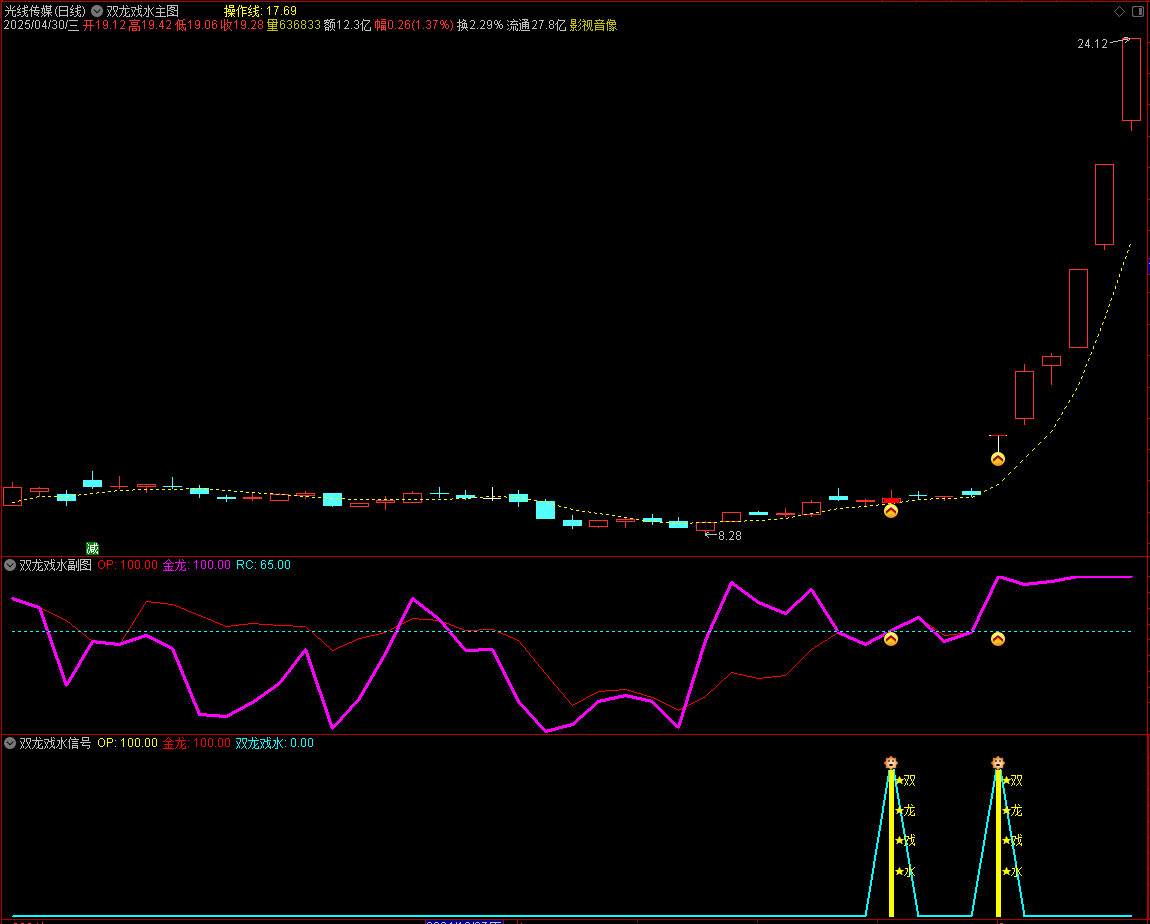Click the face icon atop right signal spike
Image resolution: width=1150 pixels, height=924 pixels.
coord(998,763)
